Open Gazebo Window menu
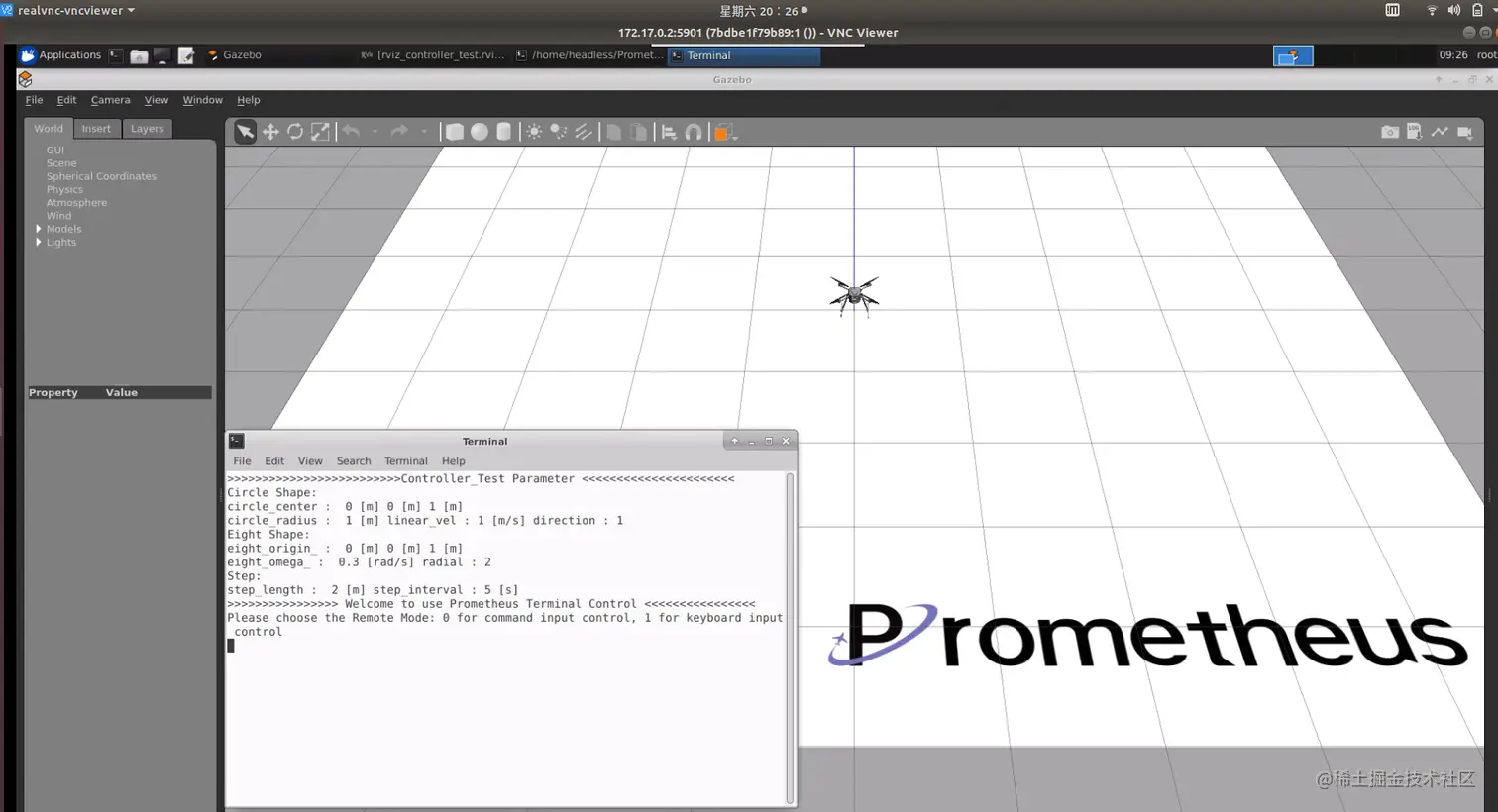 202,100
